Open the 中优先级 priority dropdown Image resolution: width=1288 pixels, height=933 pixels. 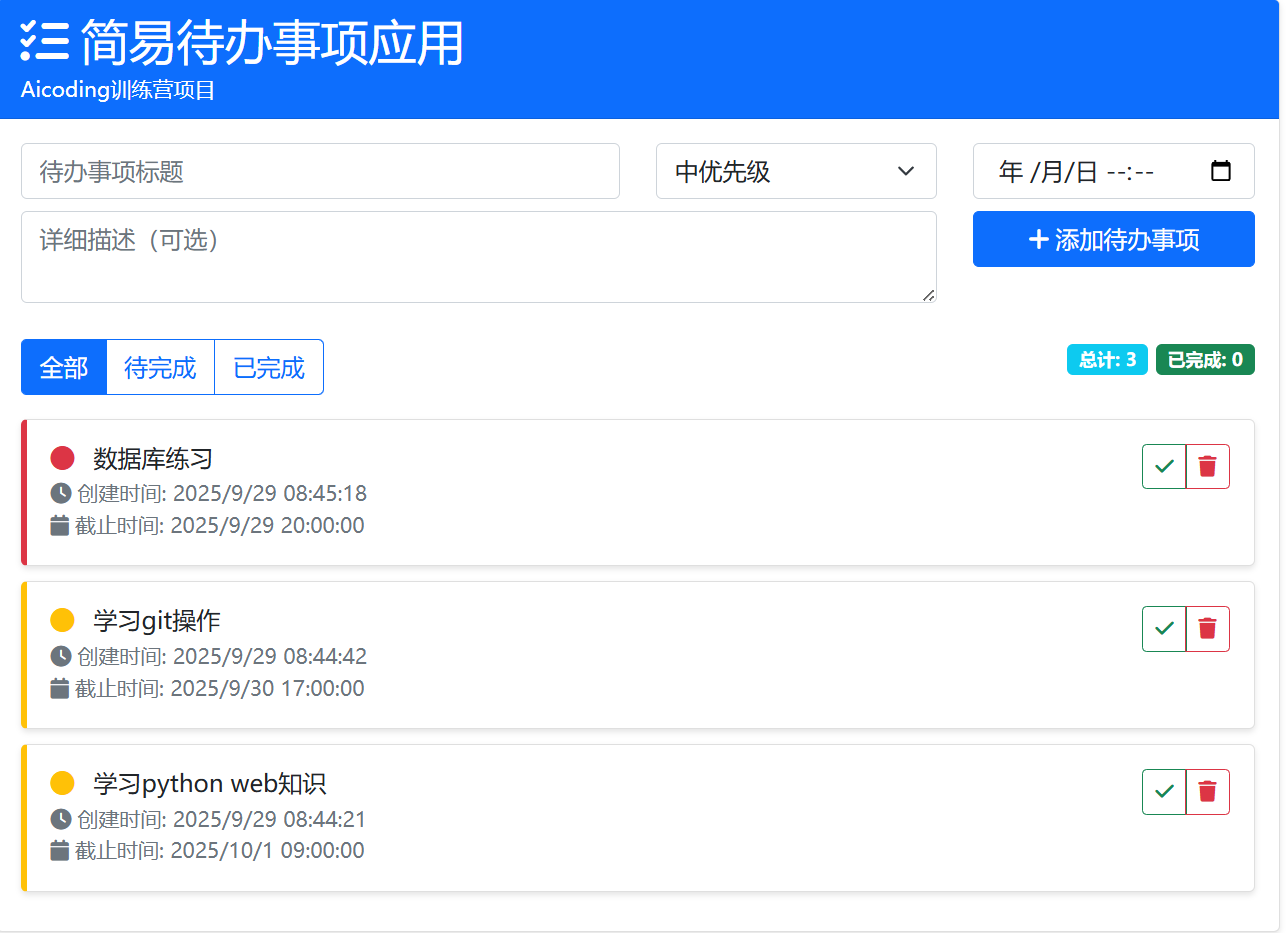click(796, 171)
